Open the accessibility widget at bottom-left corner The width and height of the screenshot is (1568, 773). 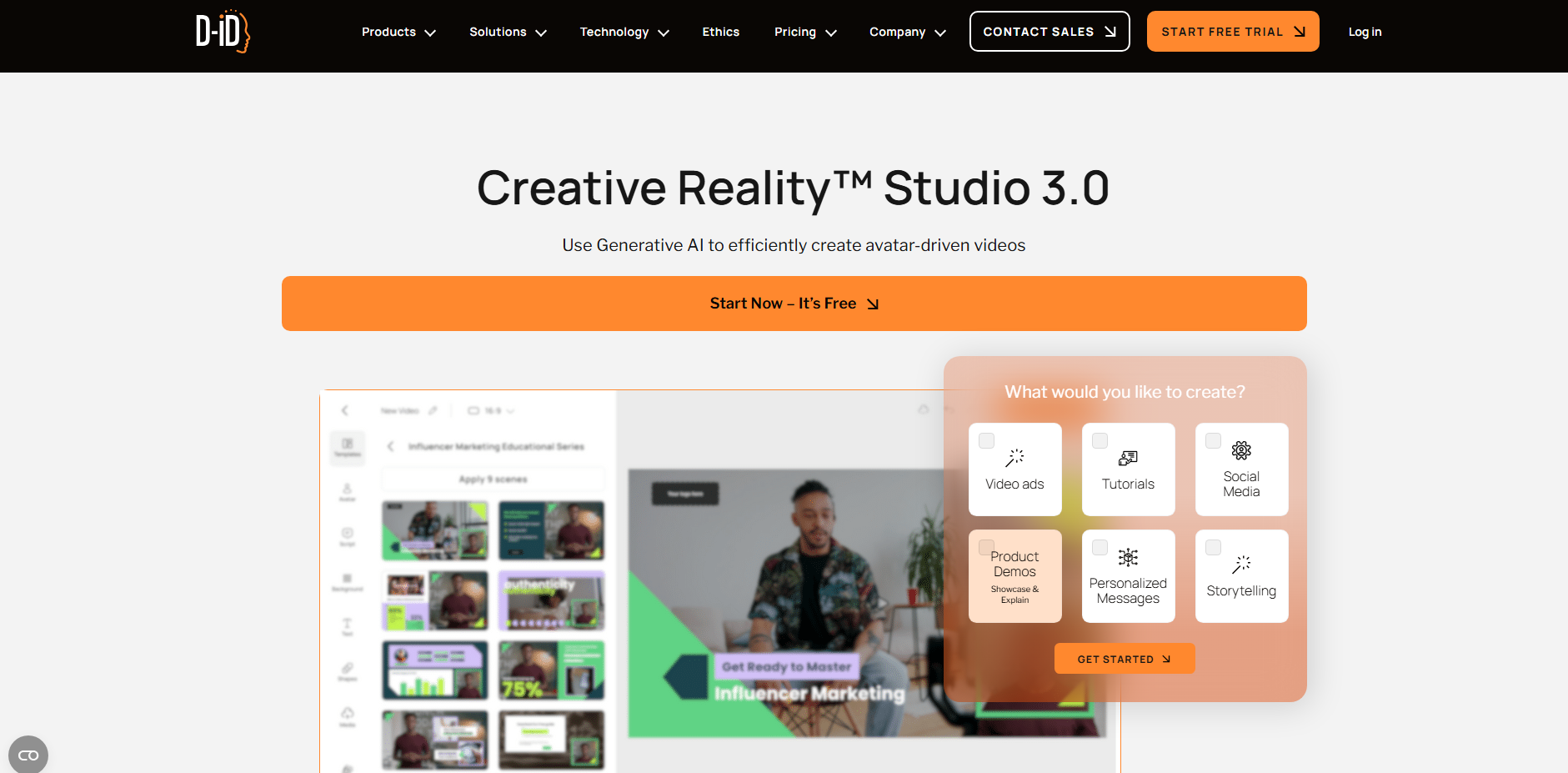pos(28,755)
